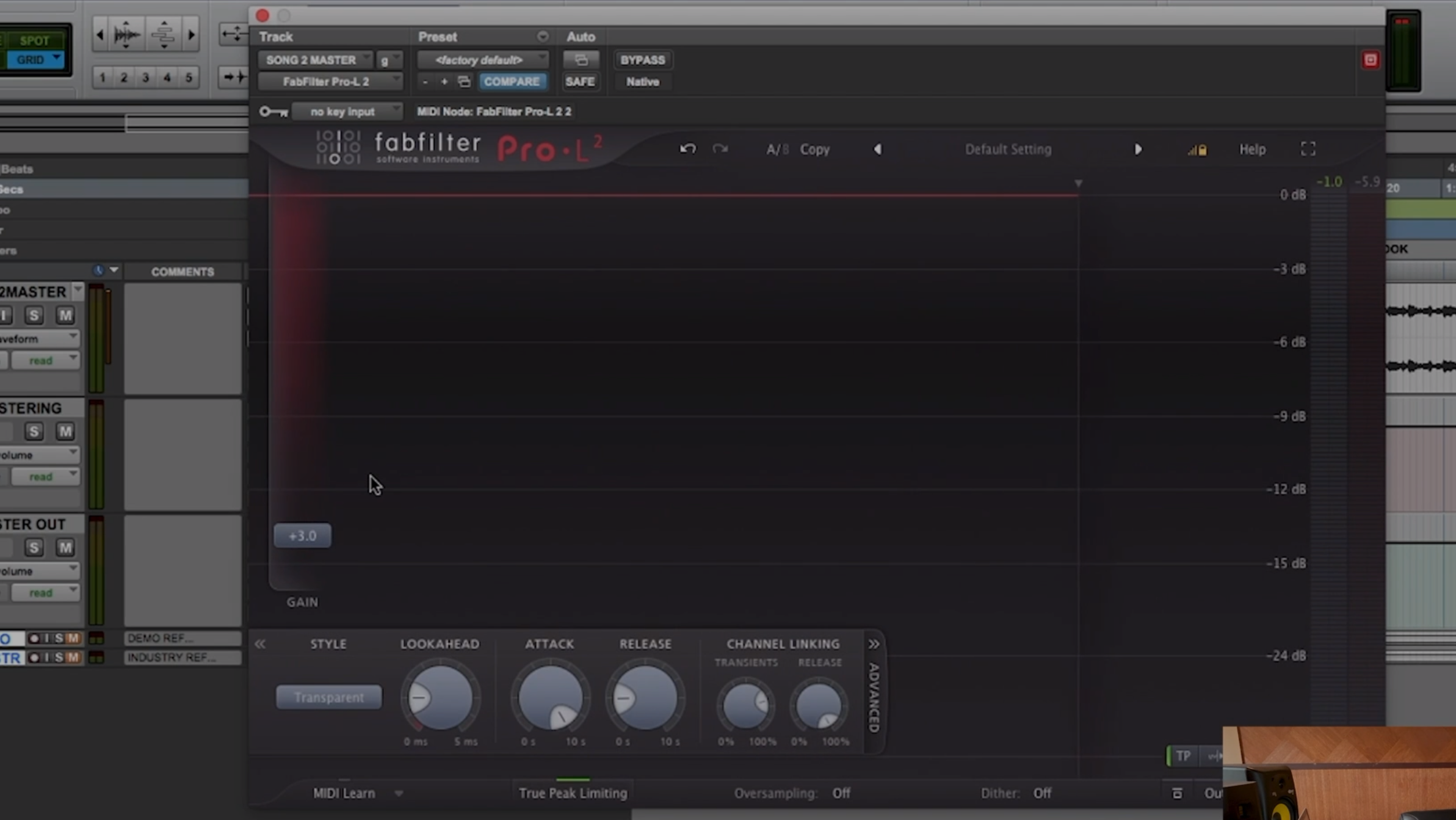Toggle the TP true peak metering button
This screenshot has width=1456, height=820.
point(1183,756)
